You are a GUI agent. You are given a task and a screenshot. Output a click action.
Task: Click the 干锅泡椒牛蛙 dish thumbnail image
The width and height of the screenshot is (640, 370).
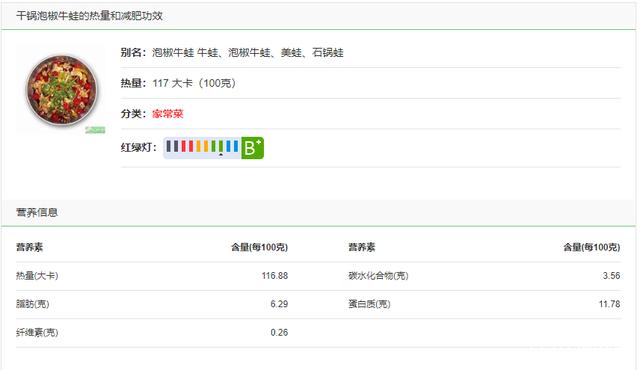tap(62, 90)
